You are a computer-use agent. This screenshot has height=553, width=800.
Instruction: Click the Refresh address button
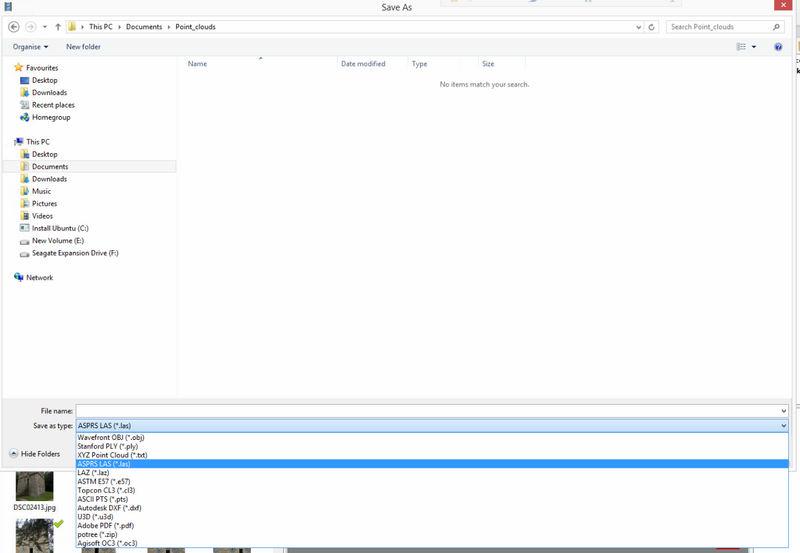pos(651,27)
